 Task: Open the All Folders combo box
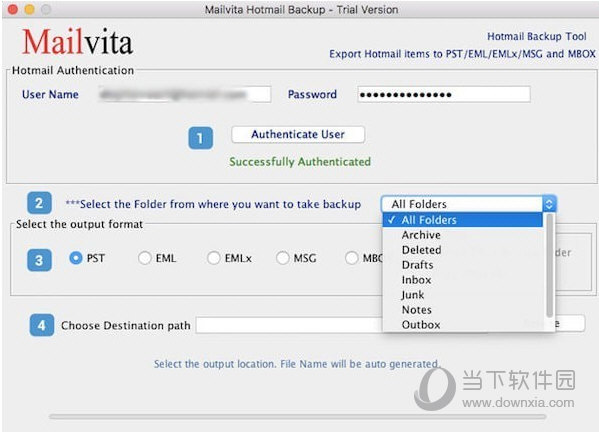pos(469,204)
